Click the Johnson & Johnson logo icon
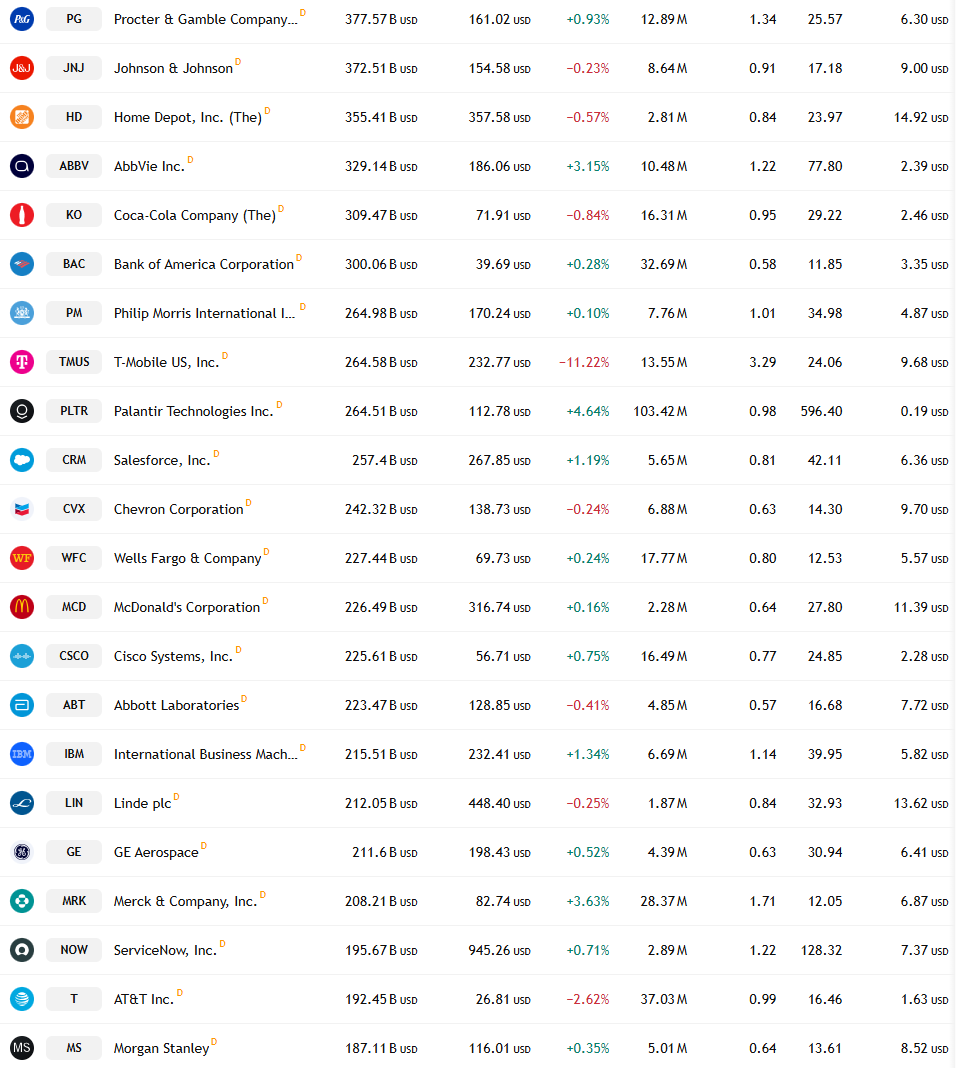The width and height of the screenshot is (956, 1068). (x=22, y=68)
